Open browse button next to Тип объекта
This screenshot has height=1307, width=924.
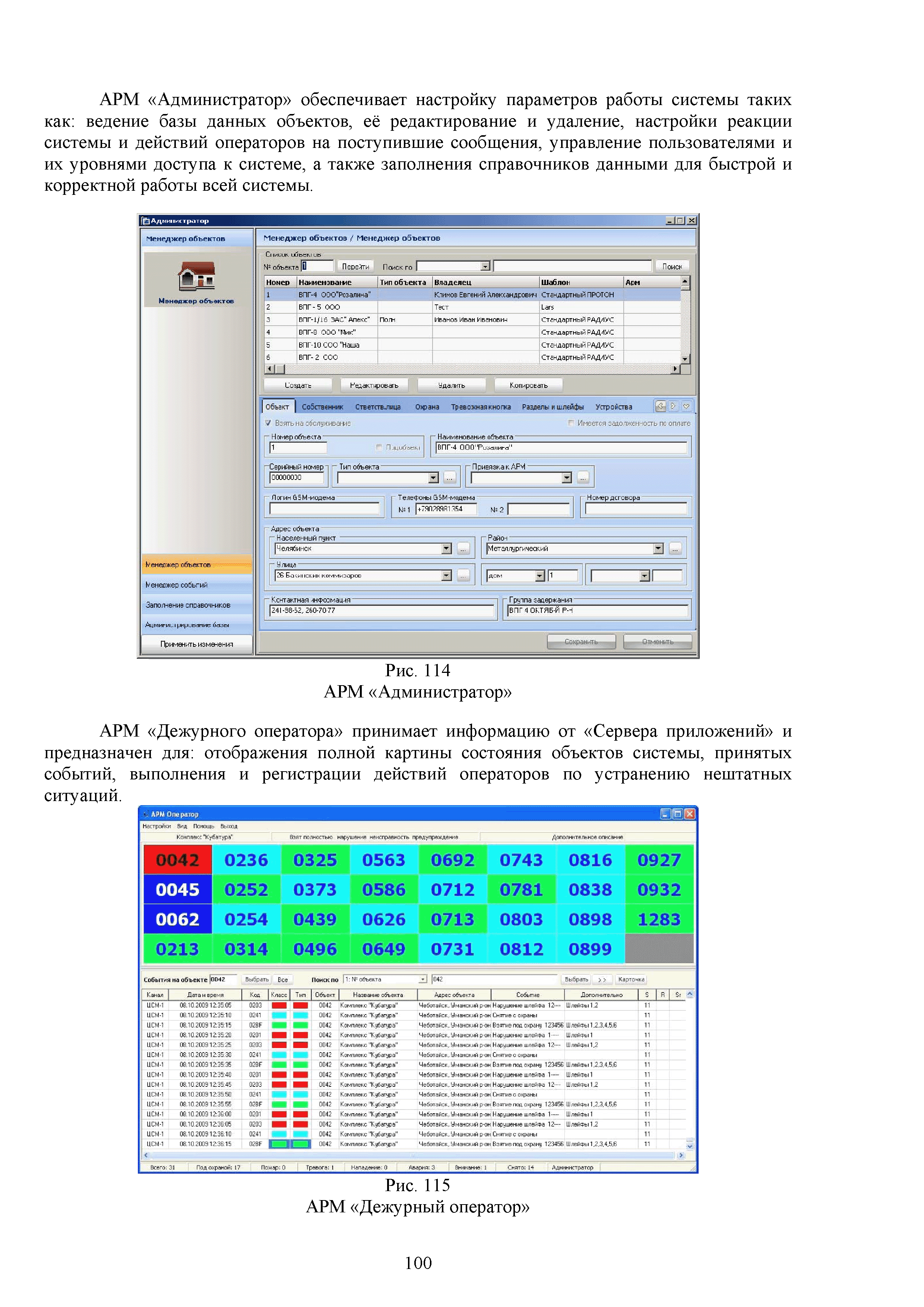(450, 478)
